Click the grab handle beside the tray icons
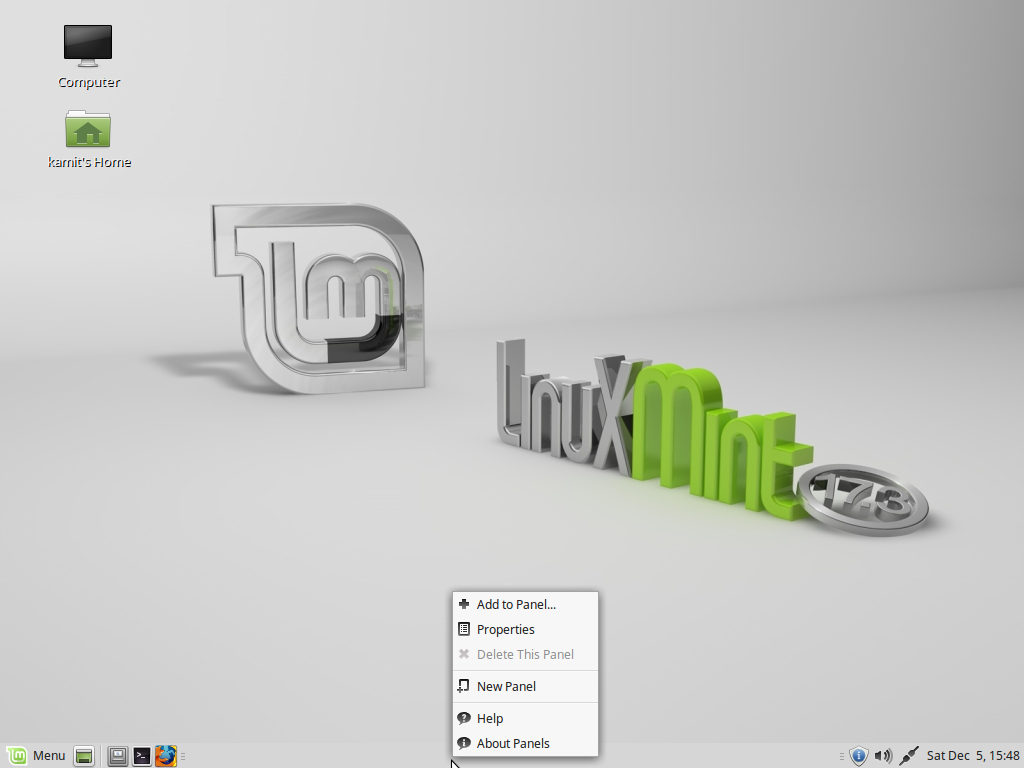The height and width of the screenshot is (768, 1024). (x=842, y=756)
